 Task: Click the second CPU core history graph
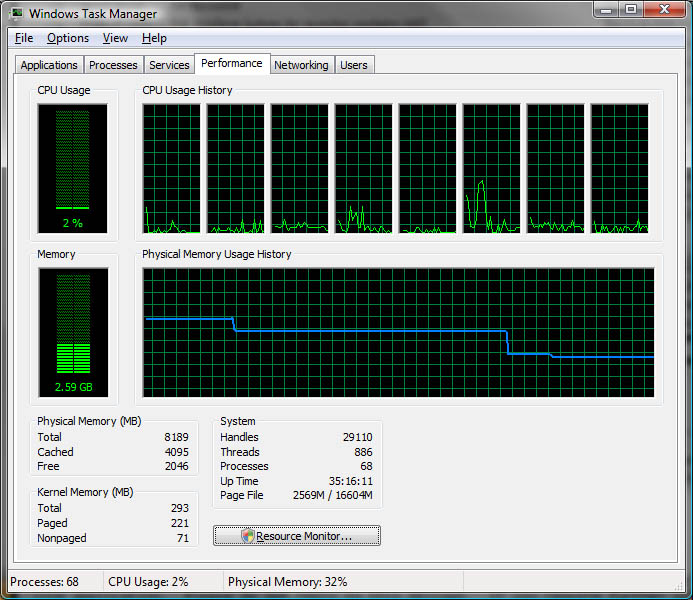[x=236, y=168]
